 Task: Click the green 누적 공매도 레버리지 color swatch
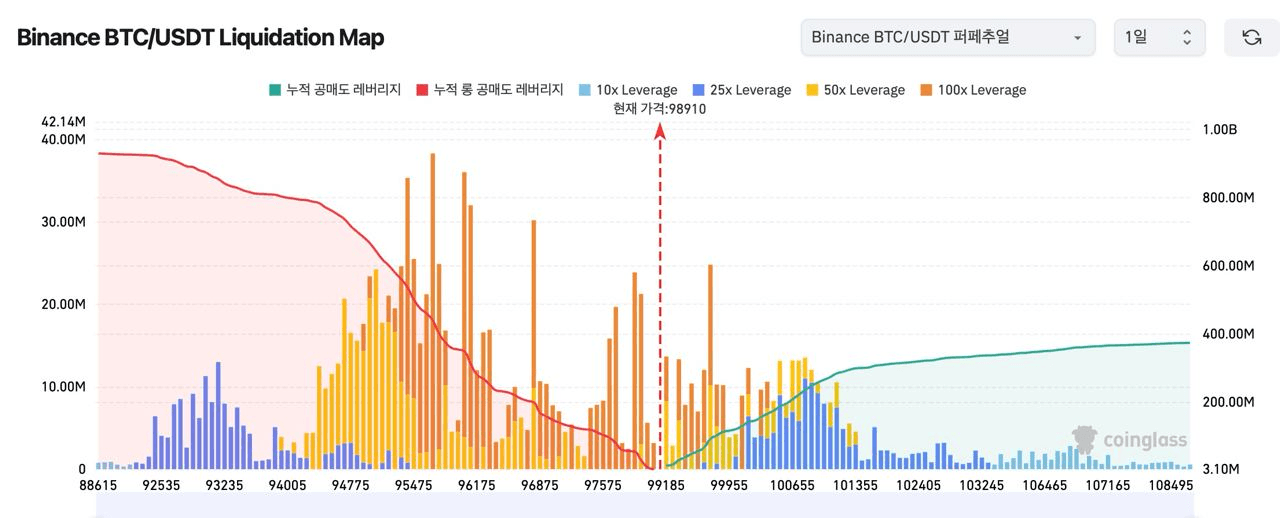point(274,90)
